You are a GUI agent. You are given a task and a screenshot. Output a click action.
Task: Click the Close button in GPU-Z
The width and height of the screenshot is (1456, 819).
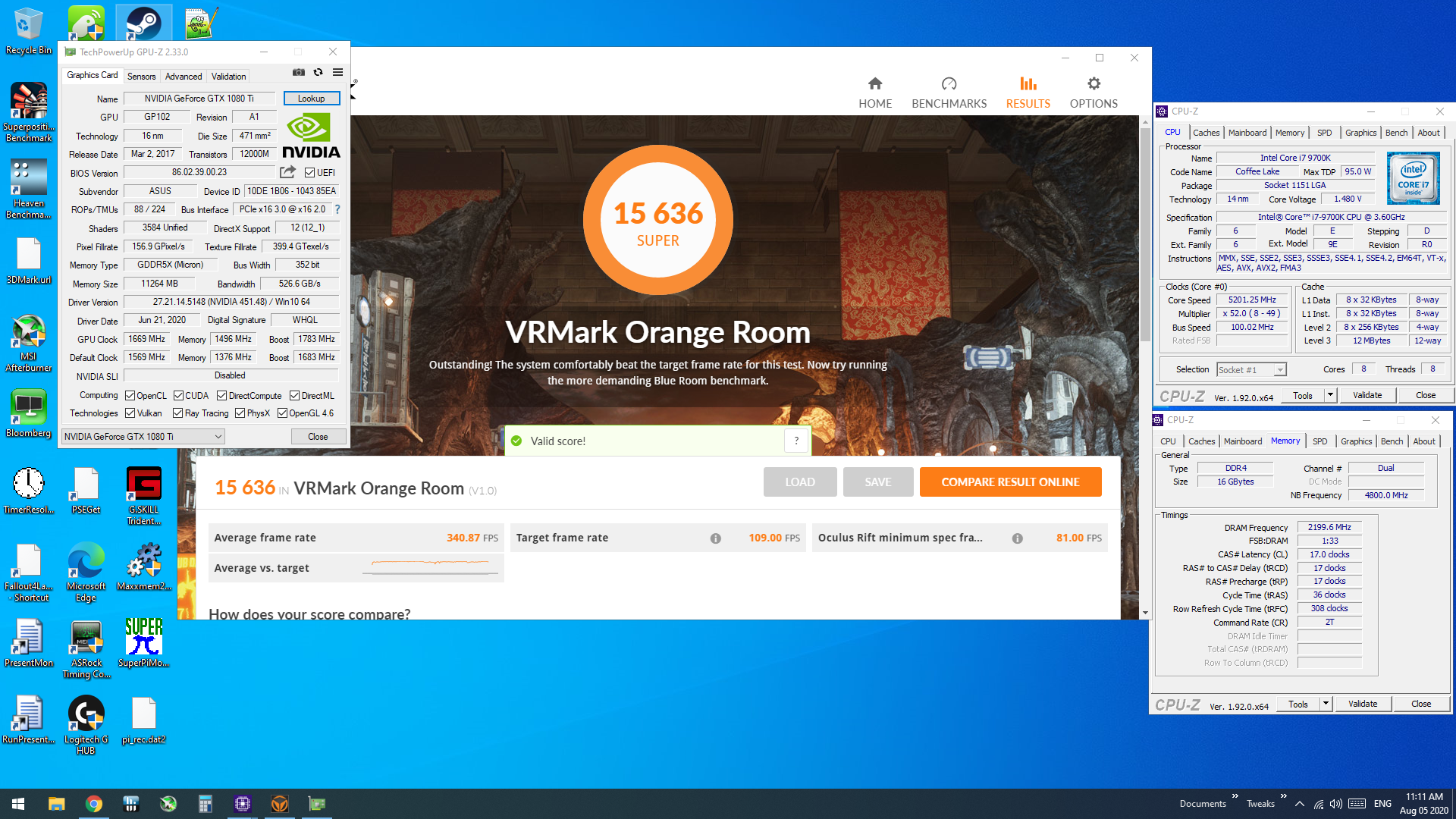coord(318,437)
